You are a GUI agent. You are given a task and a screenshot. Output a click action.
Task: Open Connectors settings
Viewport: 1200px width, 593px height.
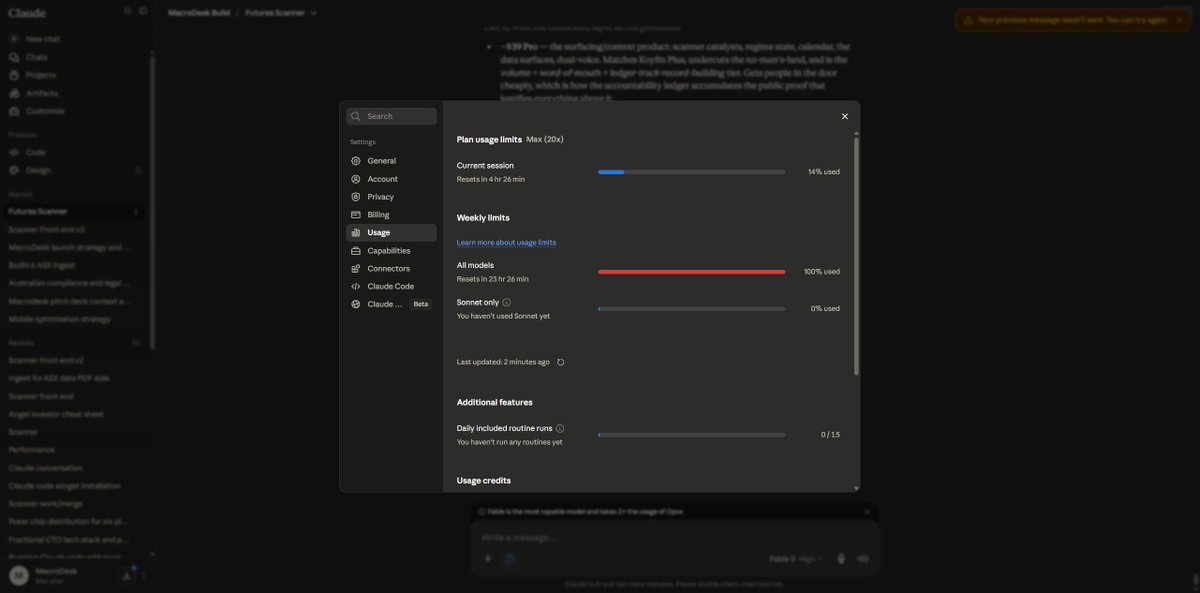[391, 269]
